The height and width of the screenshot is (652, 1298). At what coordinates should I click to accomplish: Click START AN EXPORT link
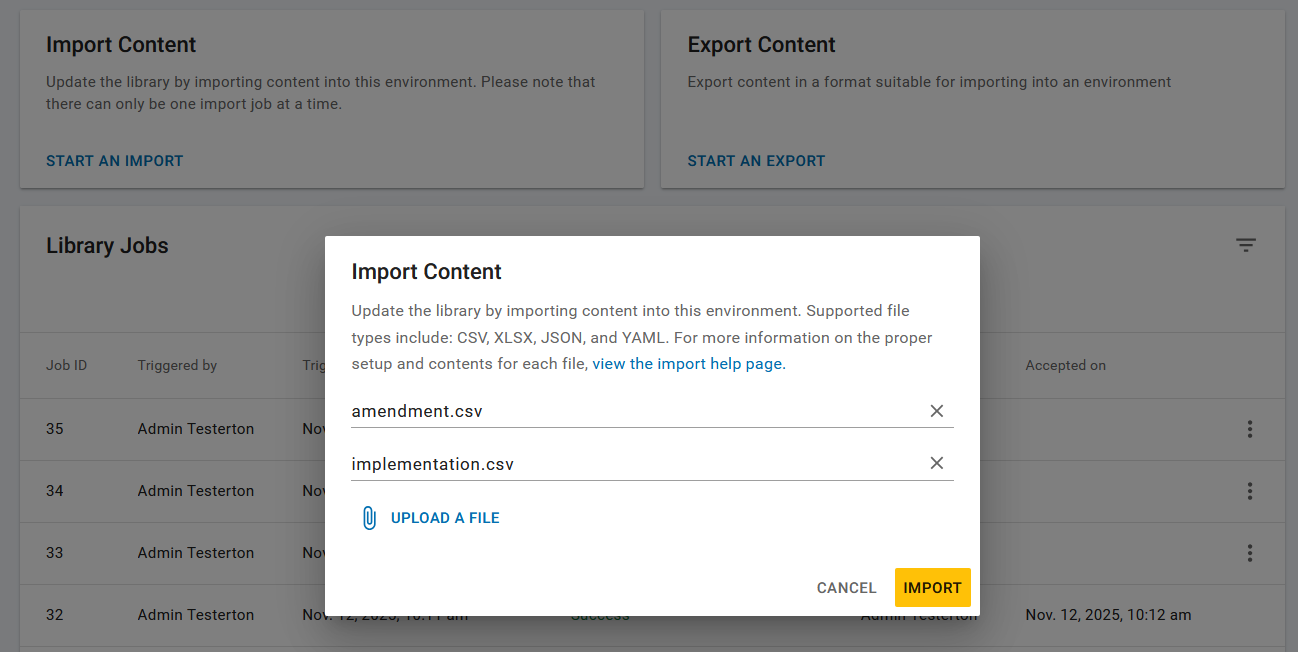756,160
